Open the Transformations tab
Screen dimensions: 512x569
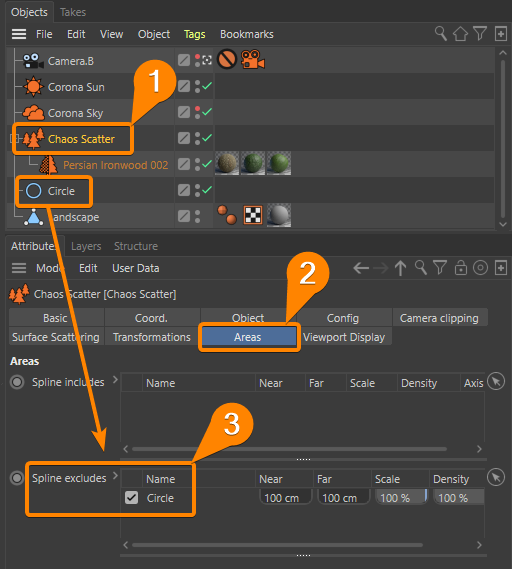click(x=152, y=337)
